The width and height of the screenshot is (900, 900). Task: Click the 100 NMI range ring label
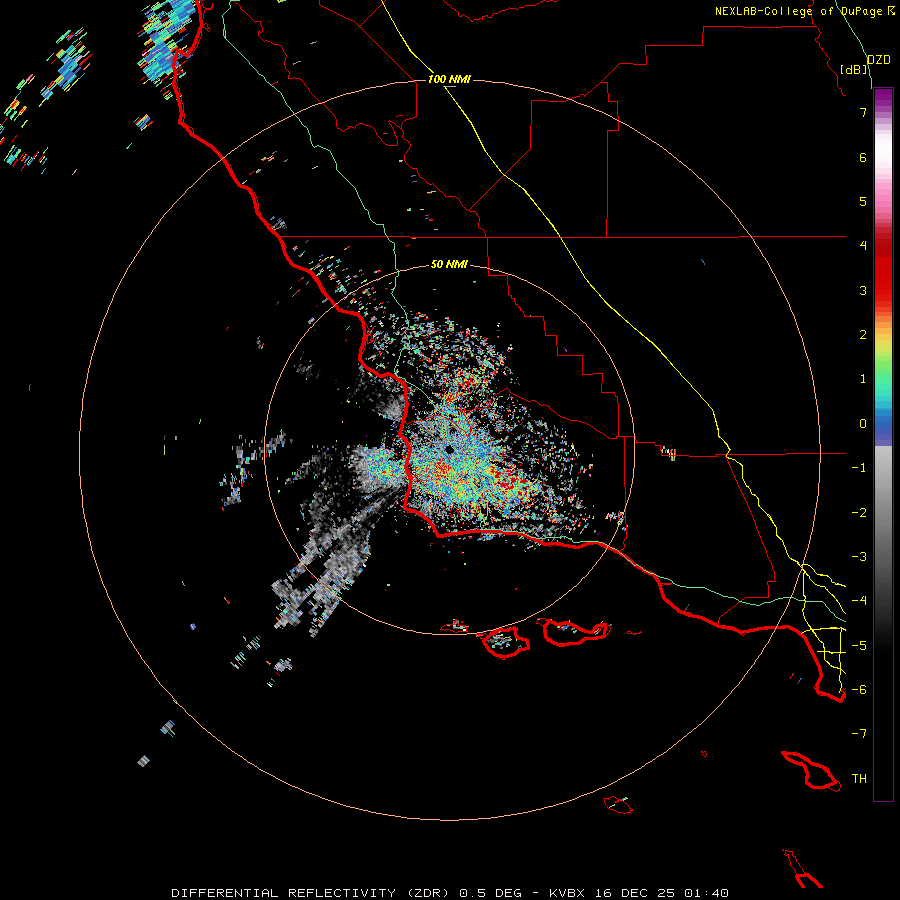click(x=449, y=79)
